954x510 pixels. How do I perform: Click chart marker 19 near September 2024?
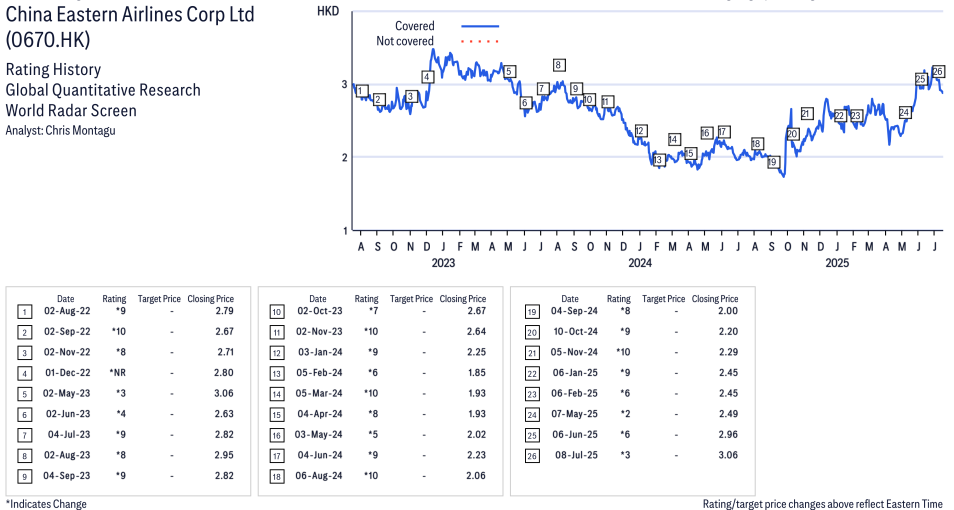coord(773,162)
